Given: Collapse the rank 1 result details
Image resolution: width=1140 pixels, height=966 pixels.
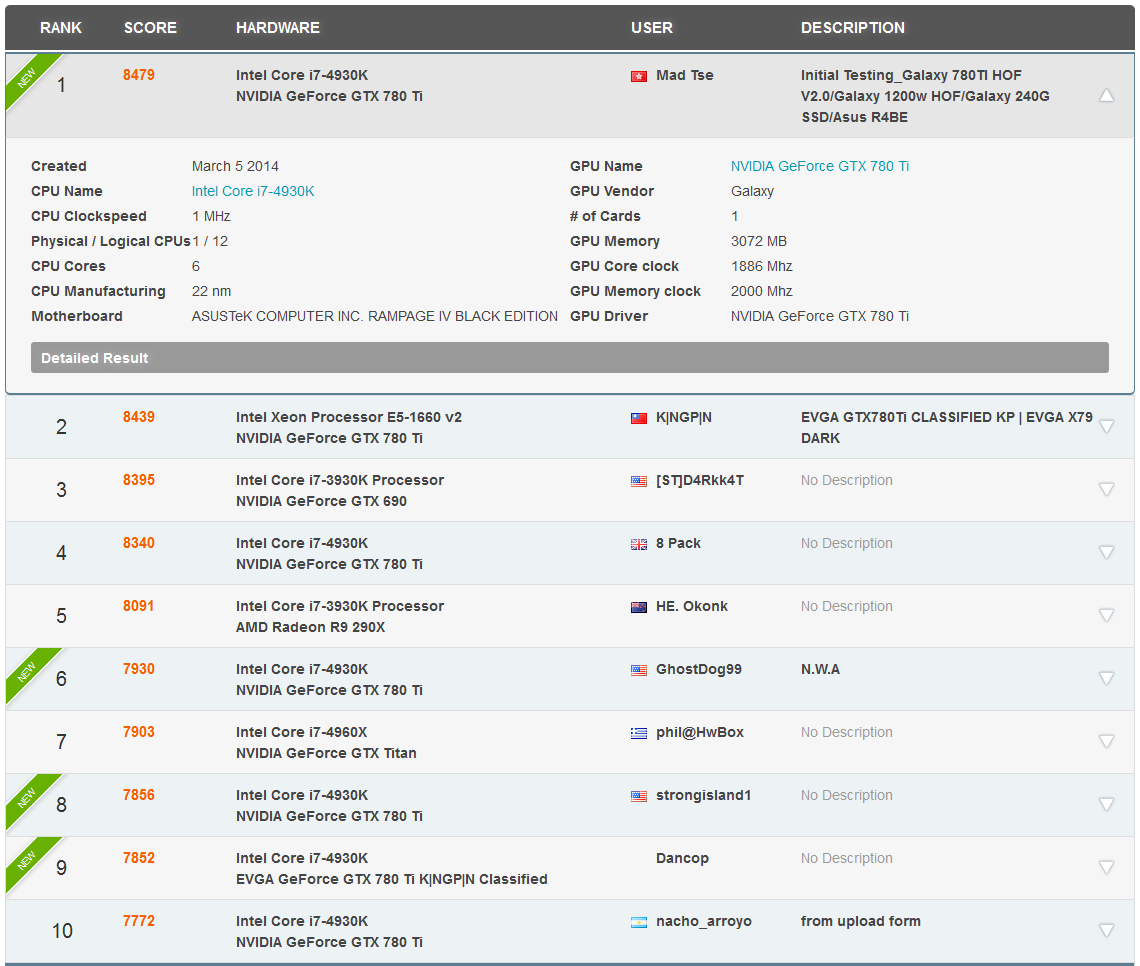Looking at the screenshot, I should 1106,96.
